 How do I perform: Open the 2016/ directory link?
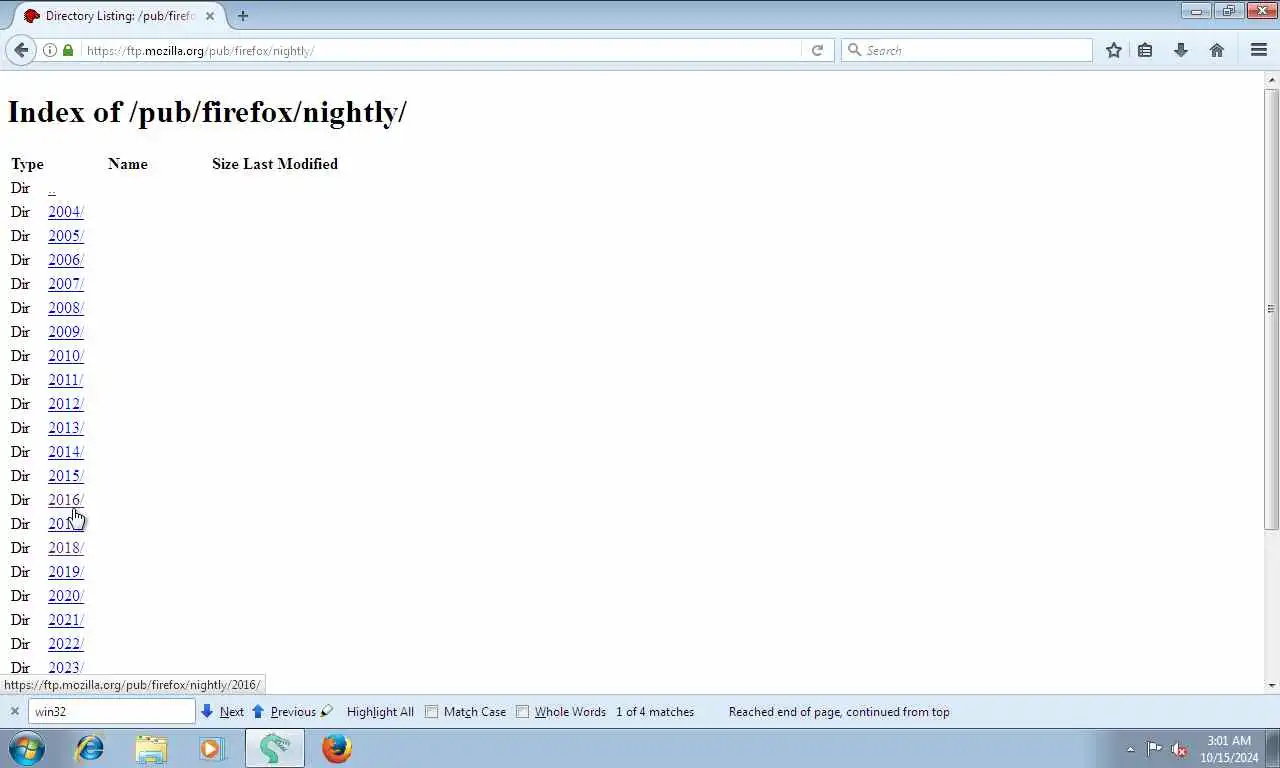(x=66, y=500)
